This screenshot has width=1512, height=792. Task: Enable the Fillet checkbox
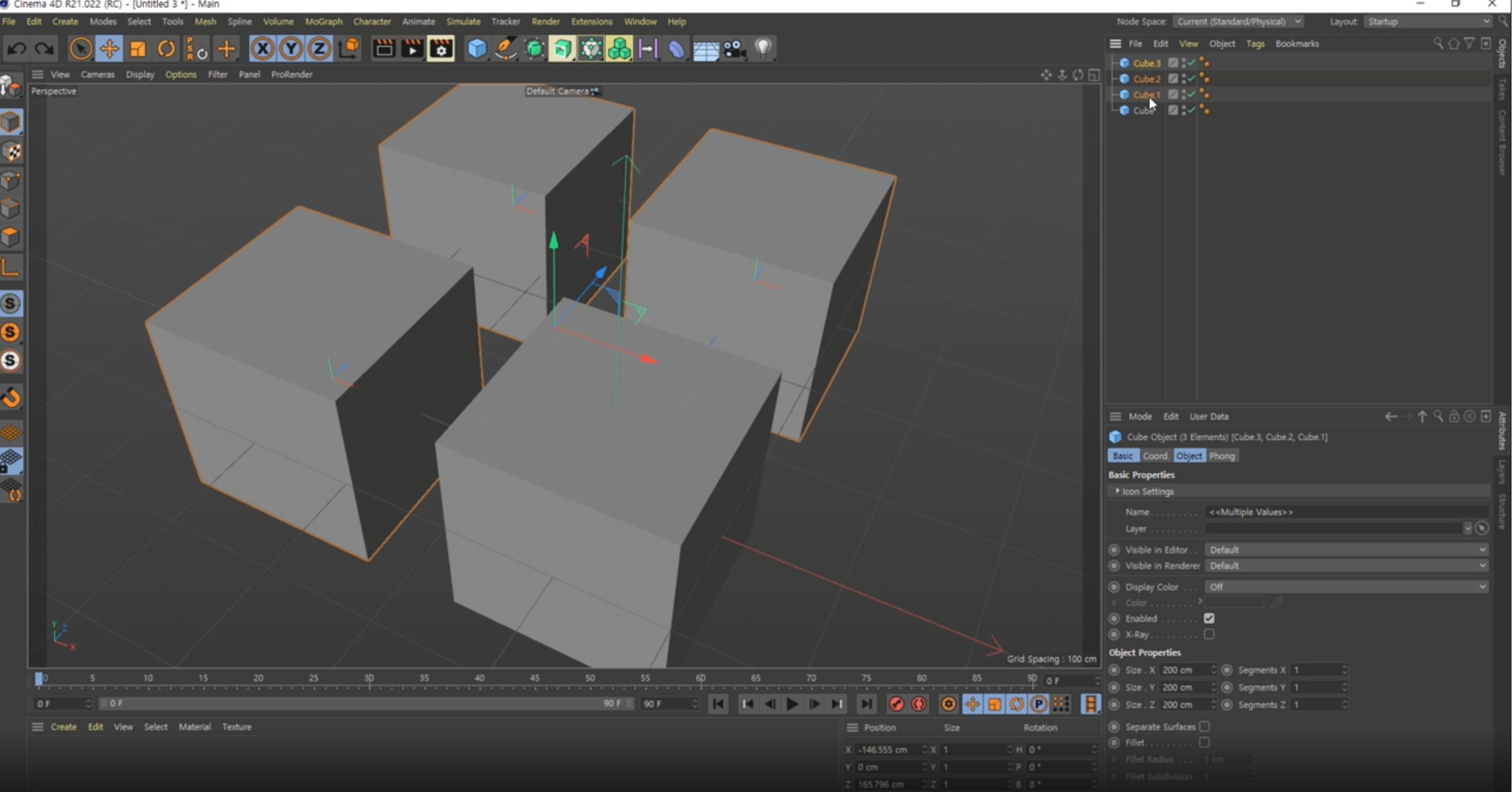pos(1205,742)
